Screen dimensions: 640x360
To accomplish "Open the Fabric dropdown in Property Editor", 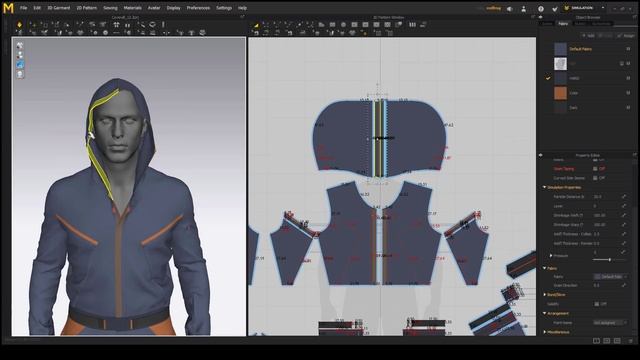I will point(610,277).
